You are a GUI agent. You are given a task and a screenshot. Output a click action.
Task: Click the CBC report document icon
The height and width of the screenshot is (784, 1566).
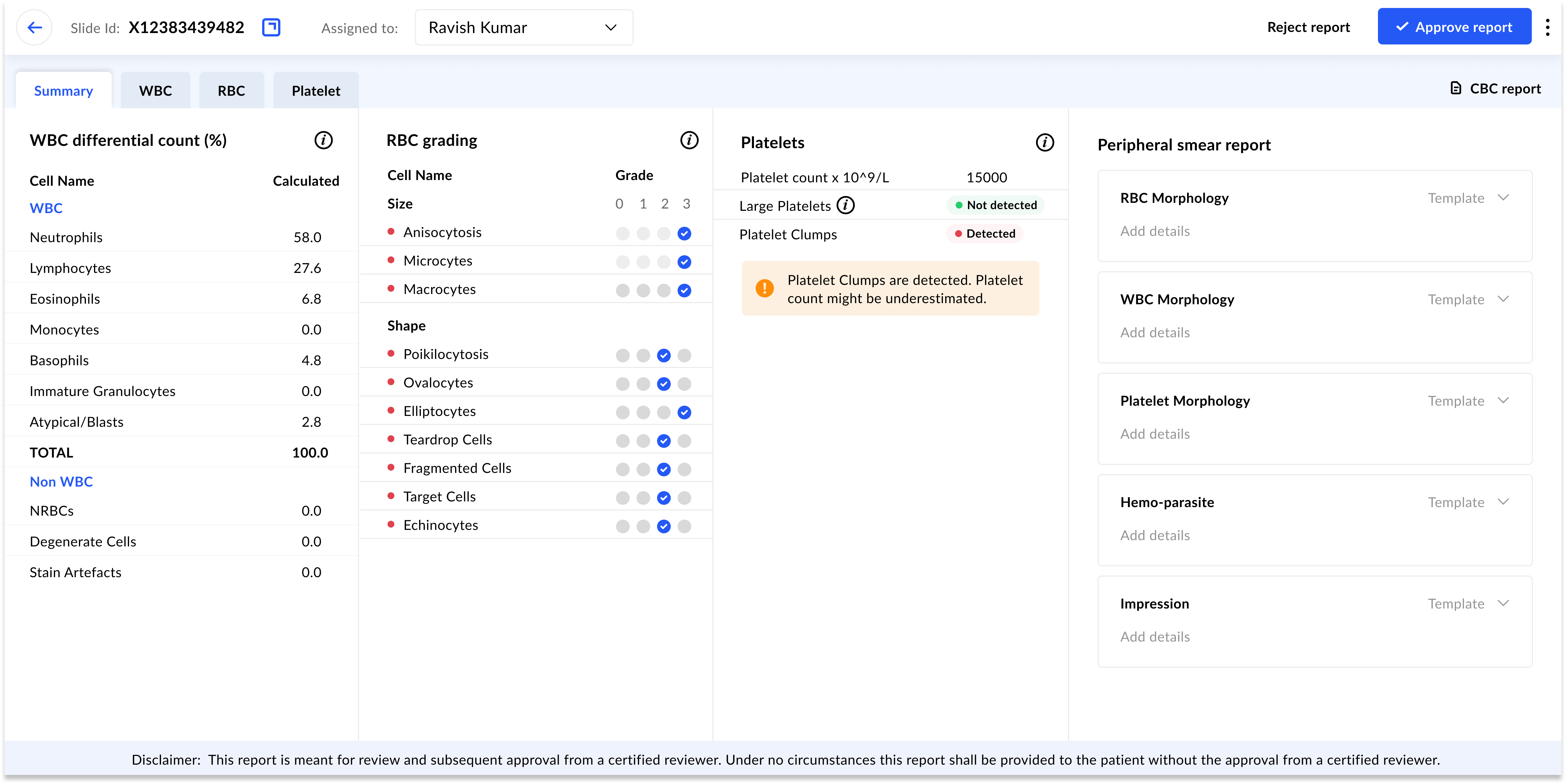pyautogui.click(x=1456, y=89)
